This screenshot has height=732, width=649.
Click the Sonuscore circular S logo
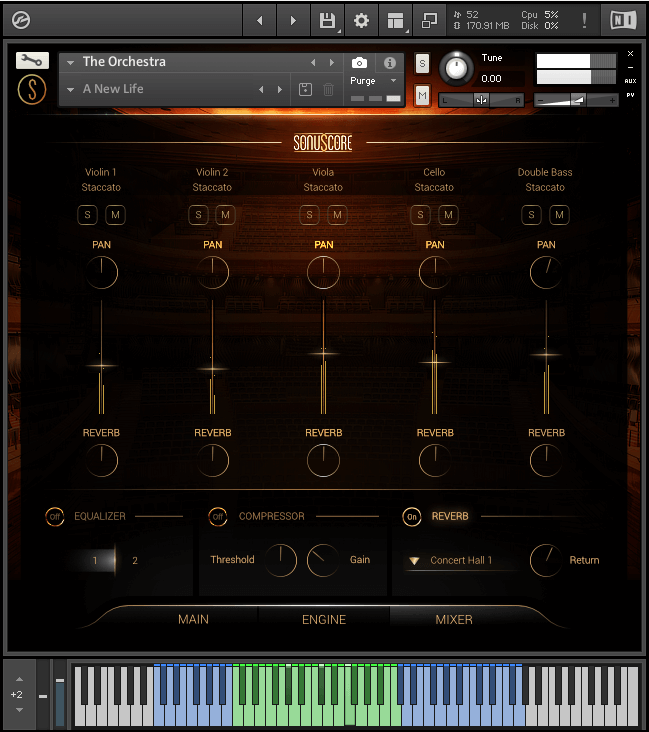pyautogui.click(x=32, y=90)
